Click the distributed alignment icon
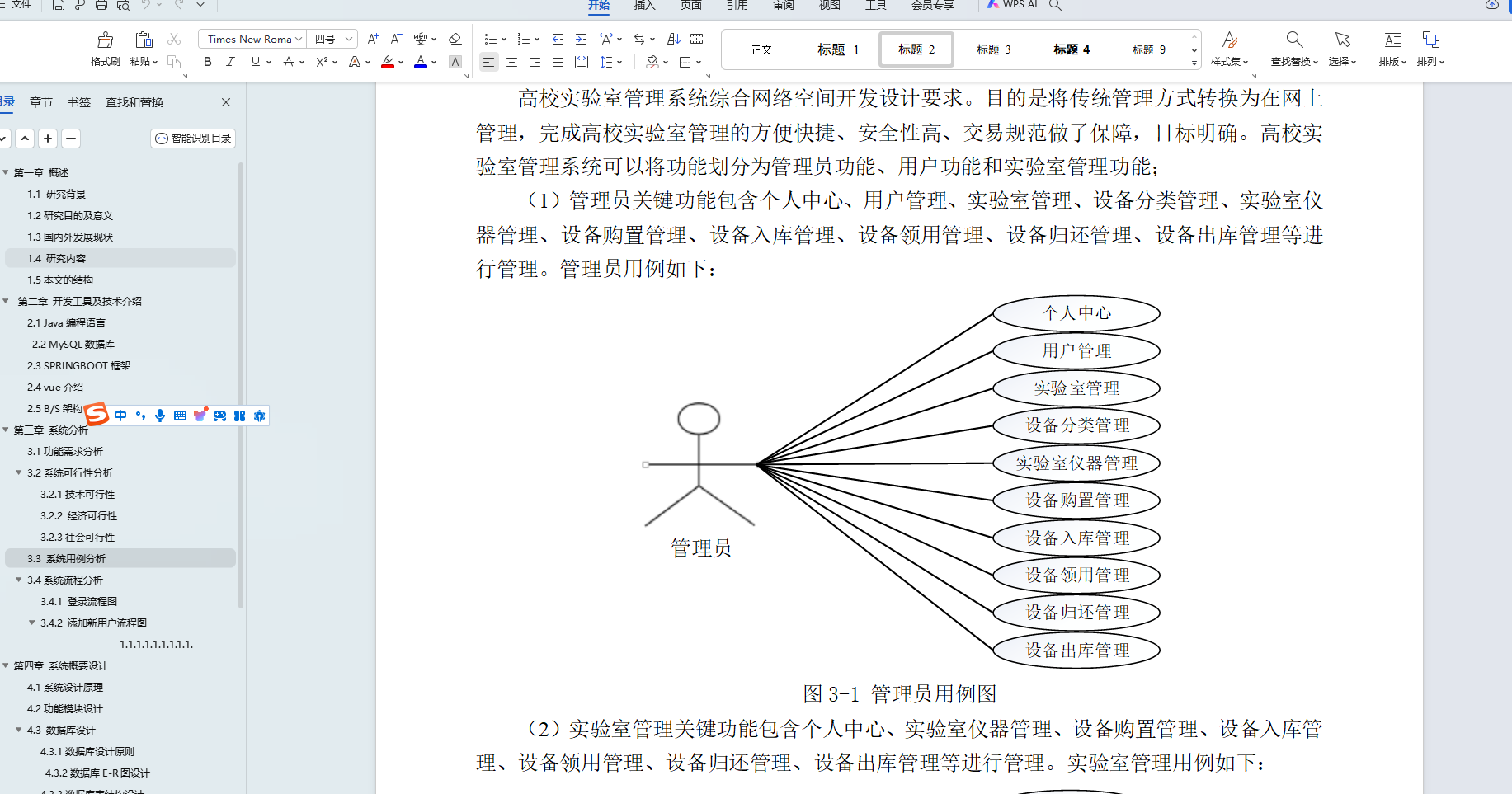 click(x=582, y=62)
